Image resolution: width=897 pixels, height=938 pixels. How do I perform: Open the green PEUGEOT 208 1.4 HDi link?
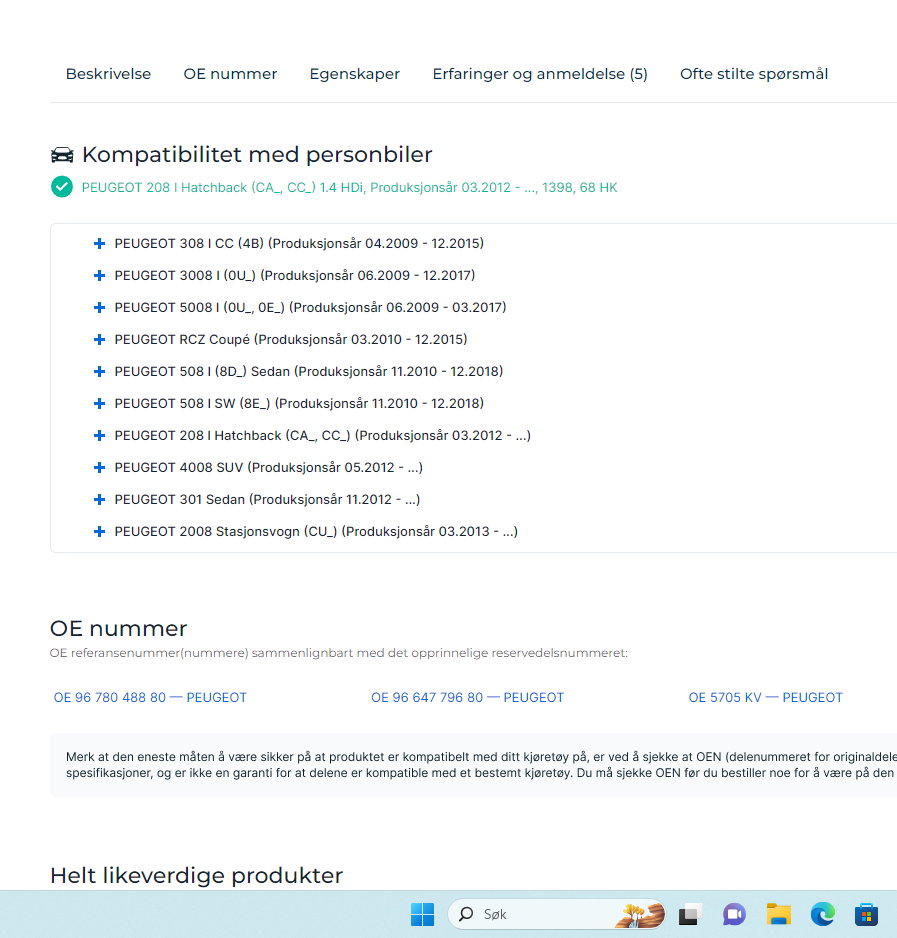349,187
